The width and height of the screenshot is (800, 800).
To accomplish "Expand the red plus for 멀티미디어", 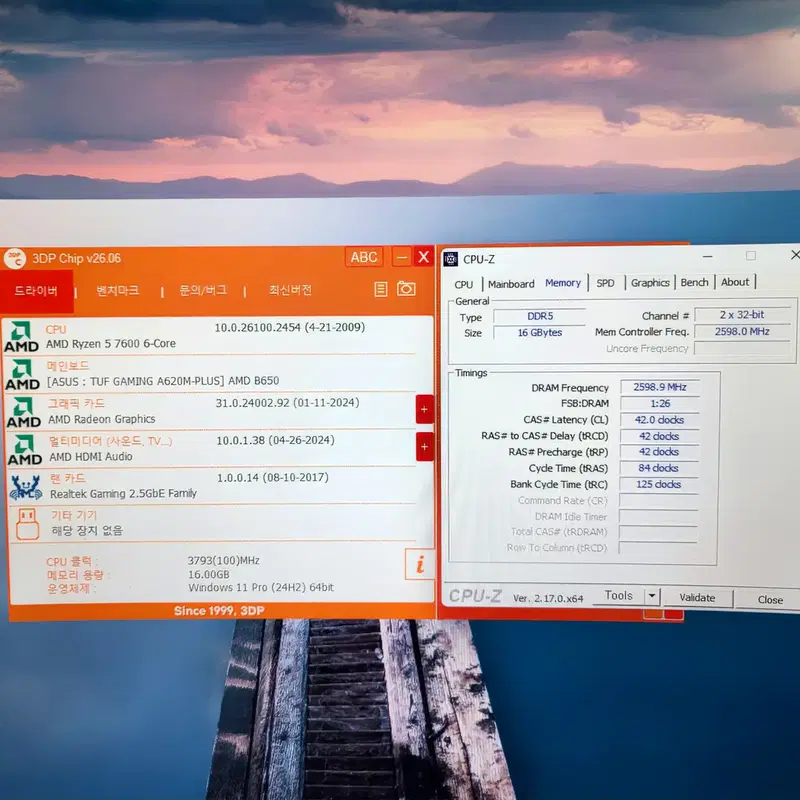I will click(x=425, y=447).
